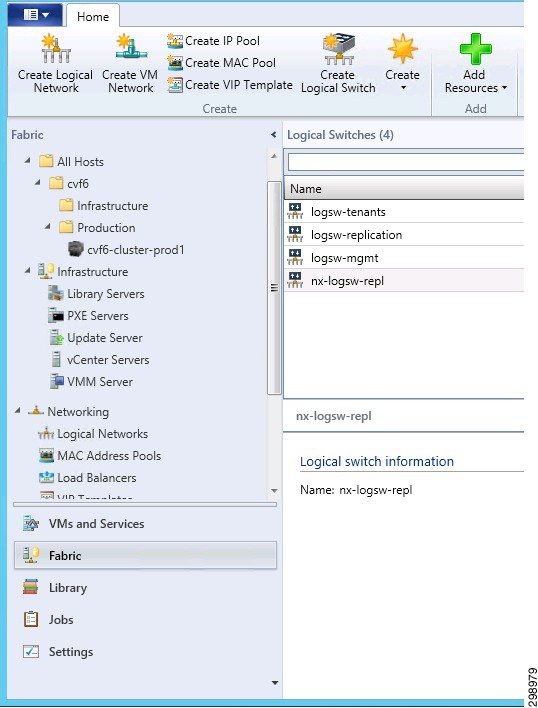Open the application menu dropdown button
The height and width of the screenshot is (708, 538).
36,15
